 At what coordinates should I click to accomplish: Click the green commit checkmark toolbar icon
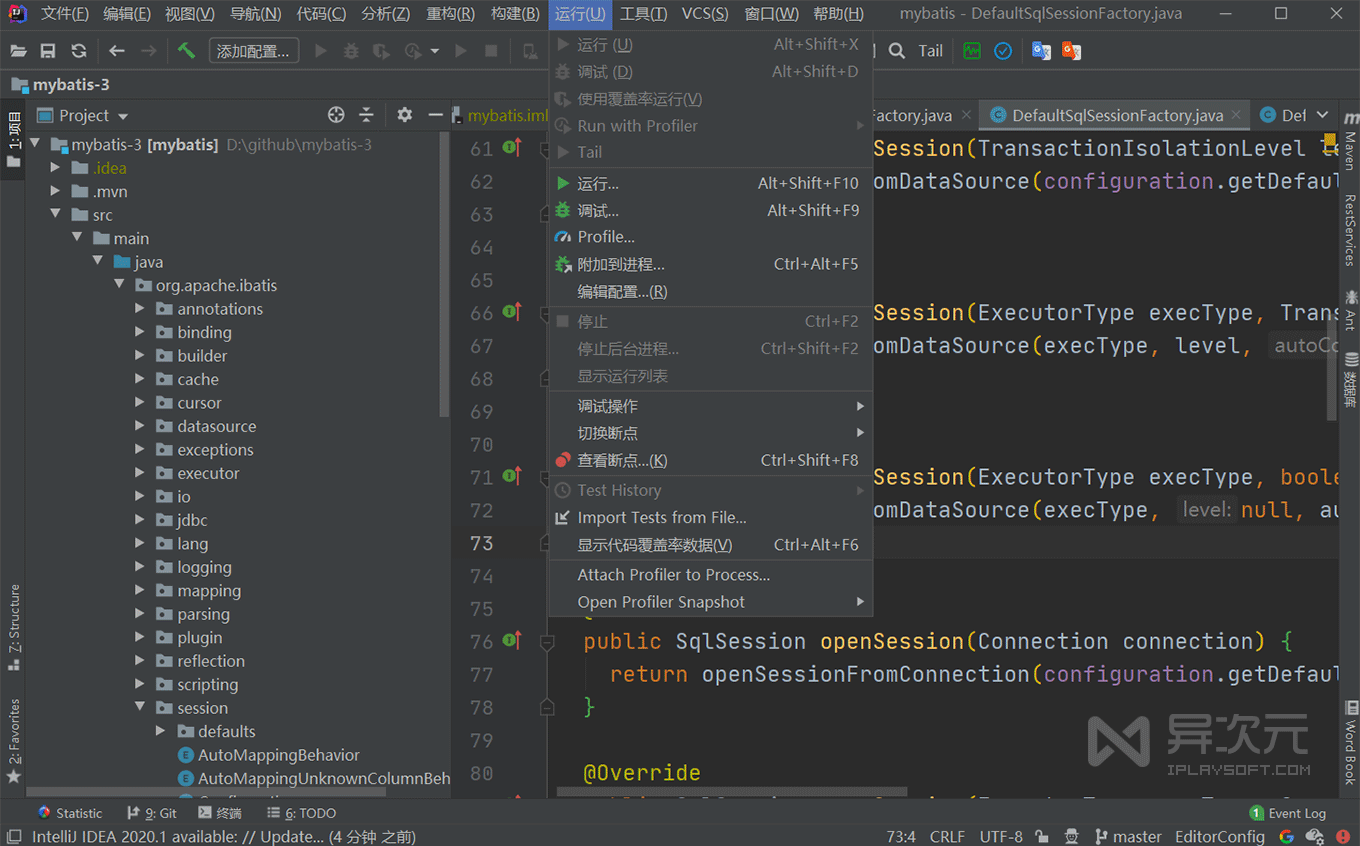(1003, 50)
